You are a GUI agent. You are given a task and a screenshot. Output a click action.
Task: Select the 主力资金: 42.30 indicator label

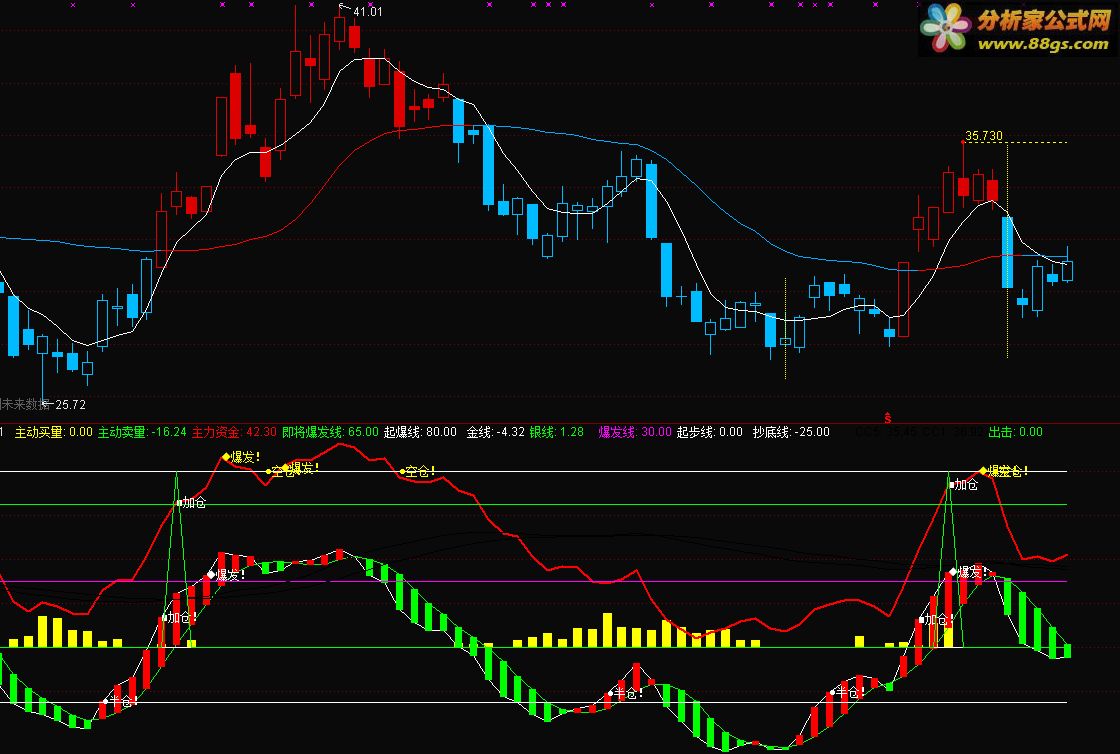234,432
